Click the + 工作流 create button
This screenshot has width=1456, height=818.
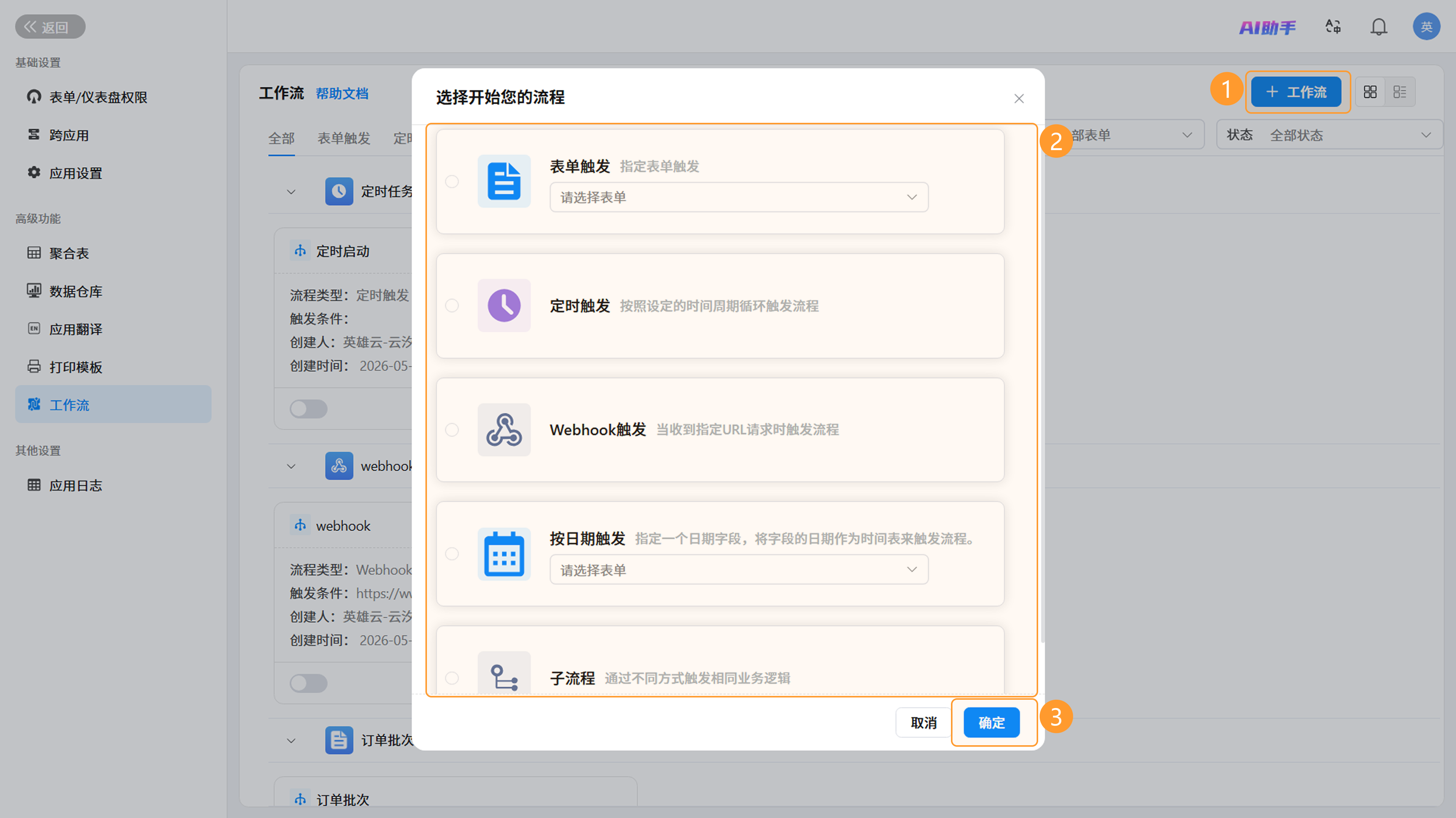click(1296, 91)
